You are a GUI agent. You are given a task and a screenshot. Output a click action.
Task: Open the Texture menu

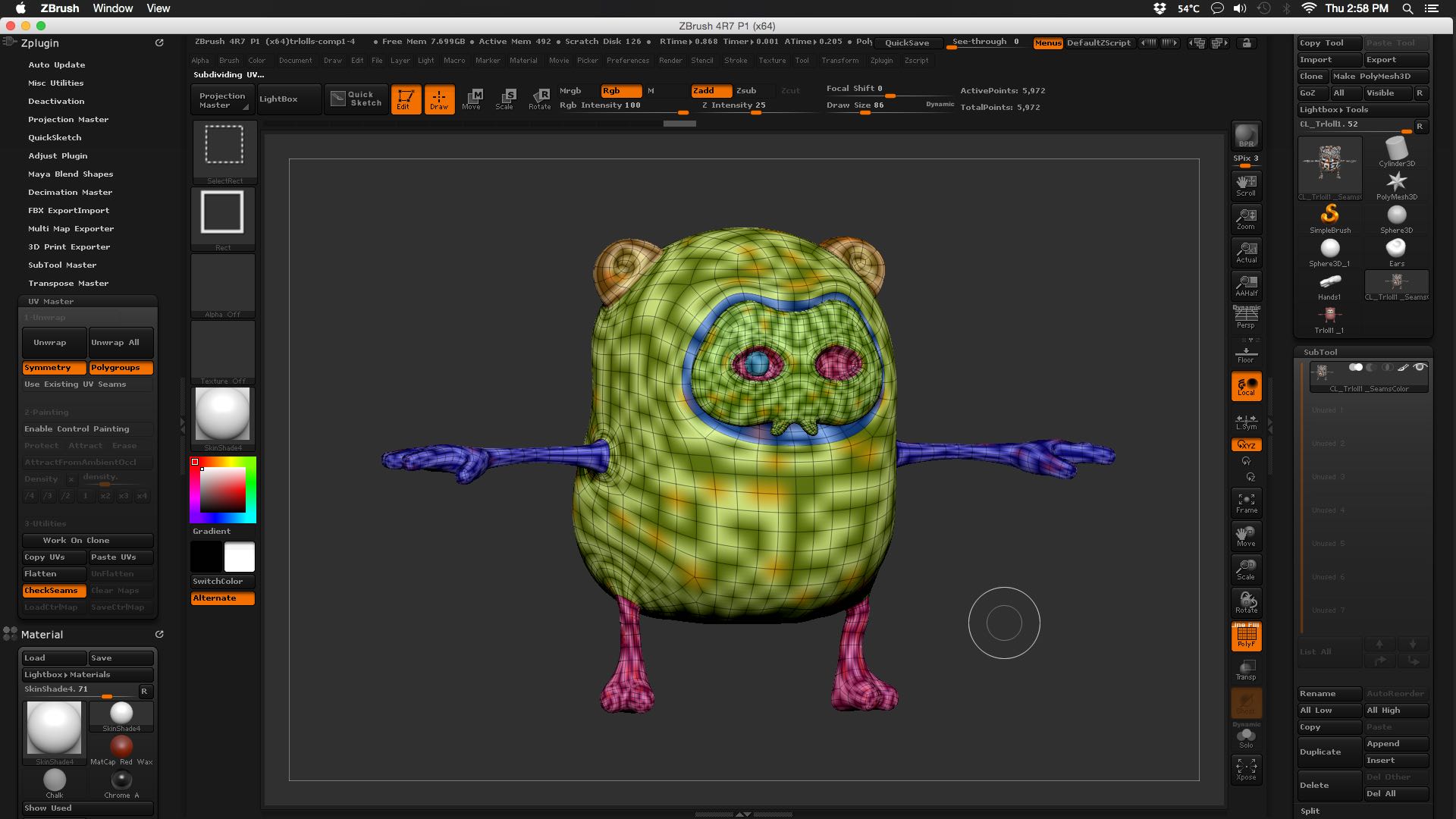[x=772, y=61]
